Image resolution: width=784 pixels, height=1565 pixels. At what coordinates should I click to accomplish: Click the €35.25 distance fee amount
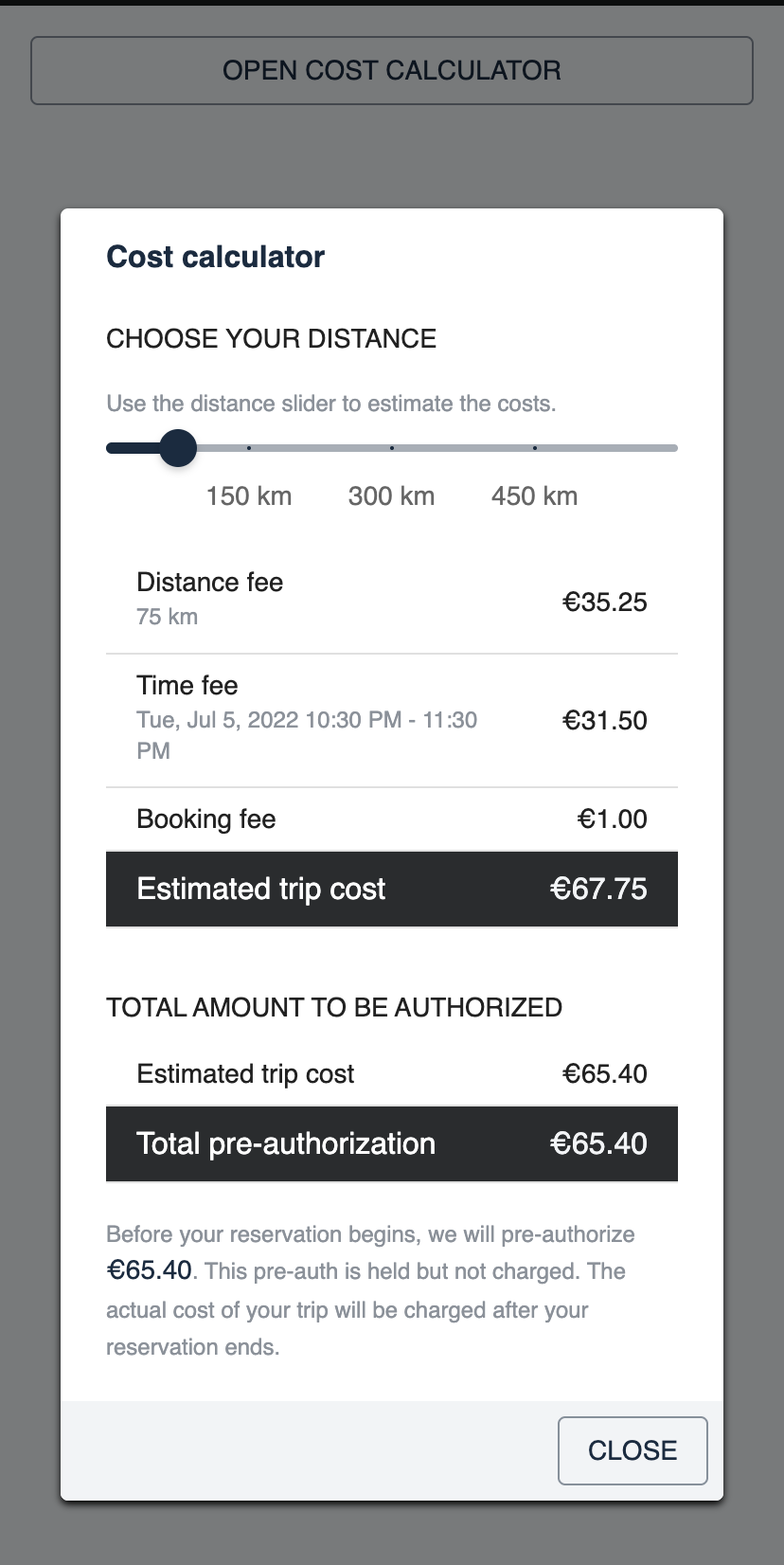click(605, 603)
